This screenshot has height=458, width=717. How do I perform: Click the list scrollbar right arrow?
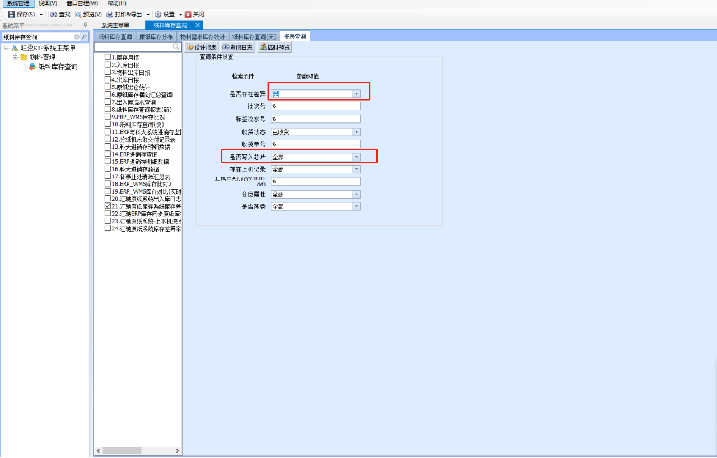click(x=177, y=451)
